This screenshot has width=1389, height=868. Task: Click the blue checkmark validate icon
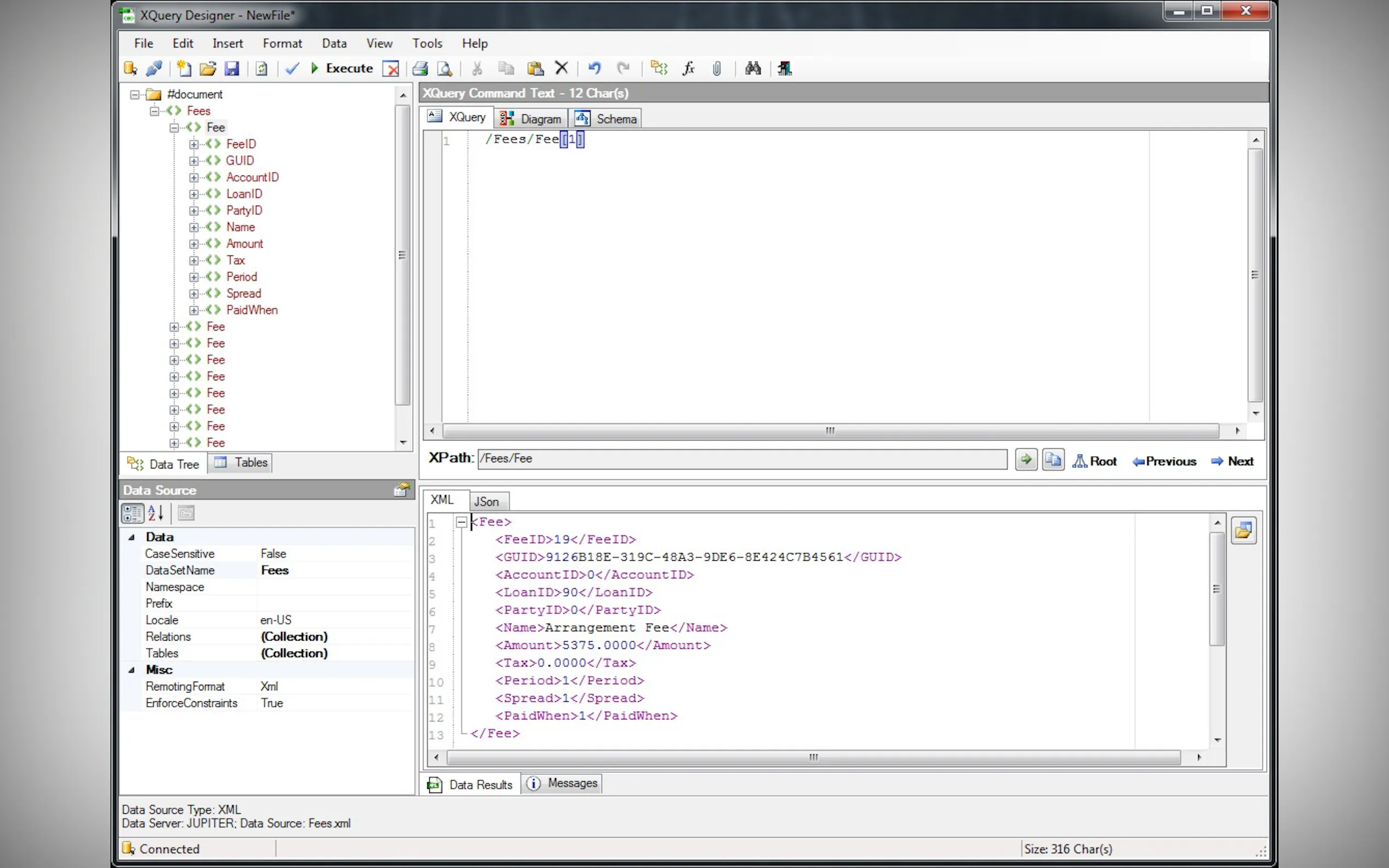coord(292,68)
